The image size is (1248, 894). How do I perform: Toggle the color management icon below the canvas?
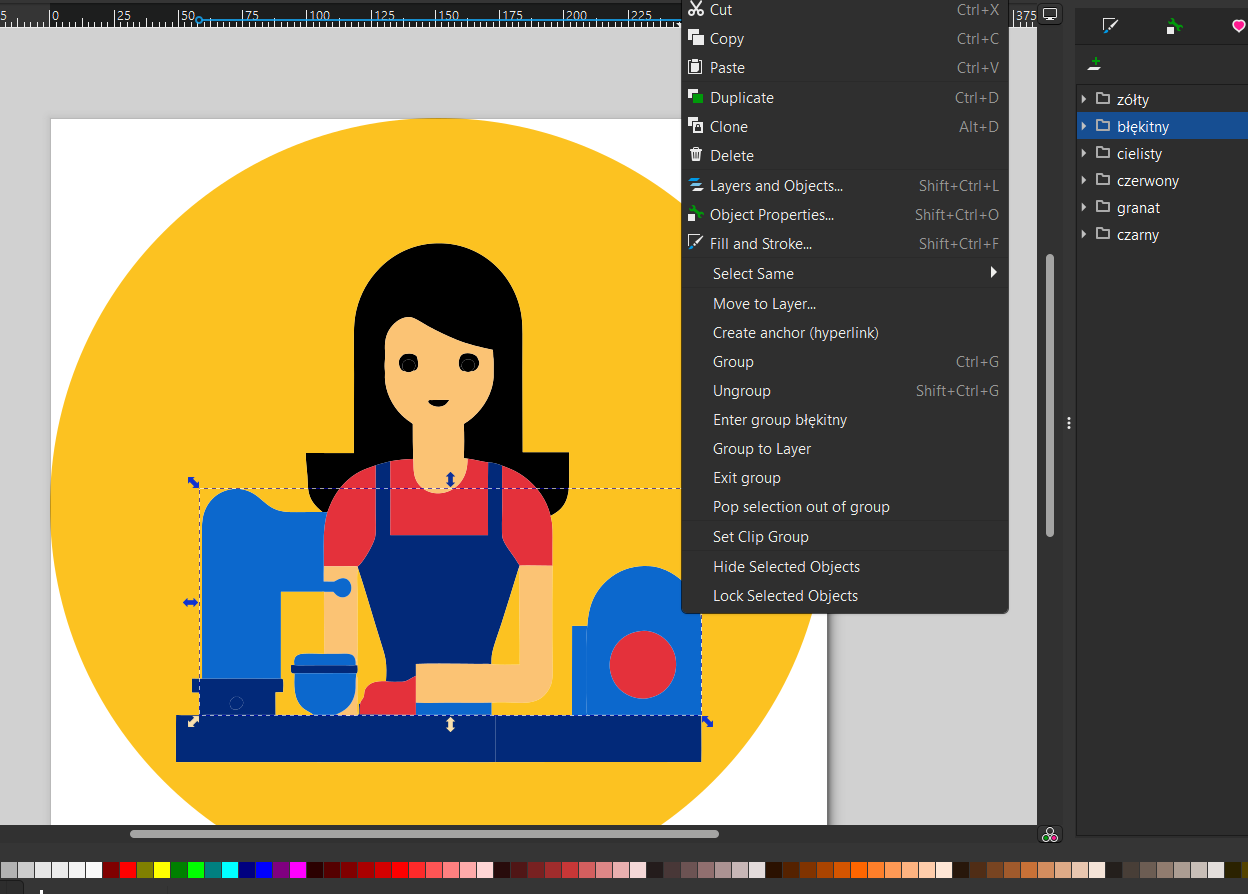coord(1049,835)
